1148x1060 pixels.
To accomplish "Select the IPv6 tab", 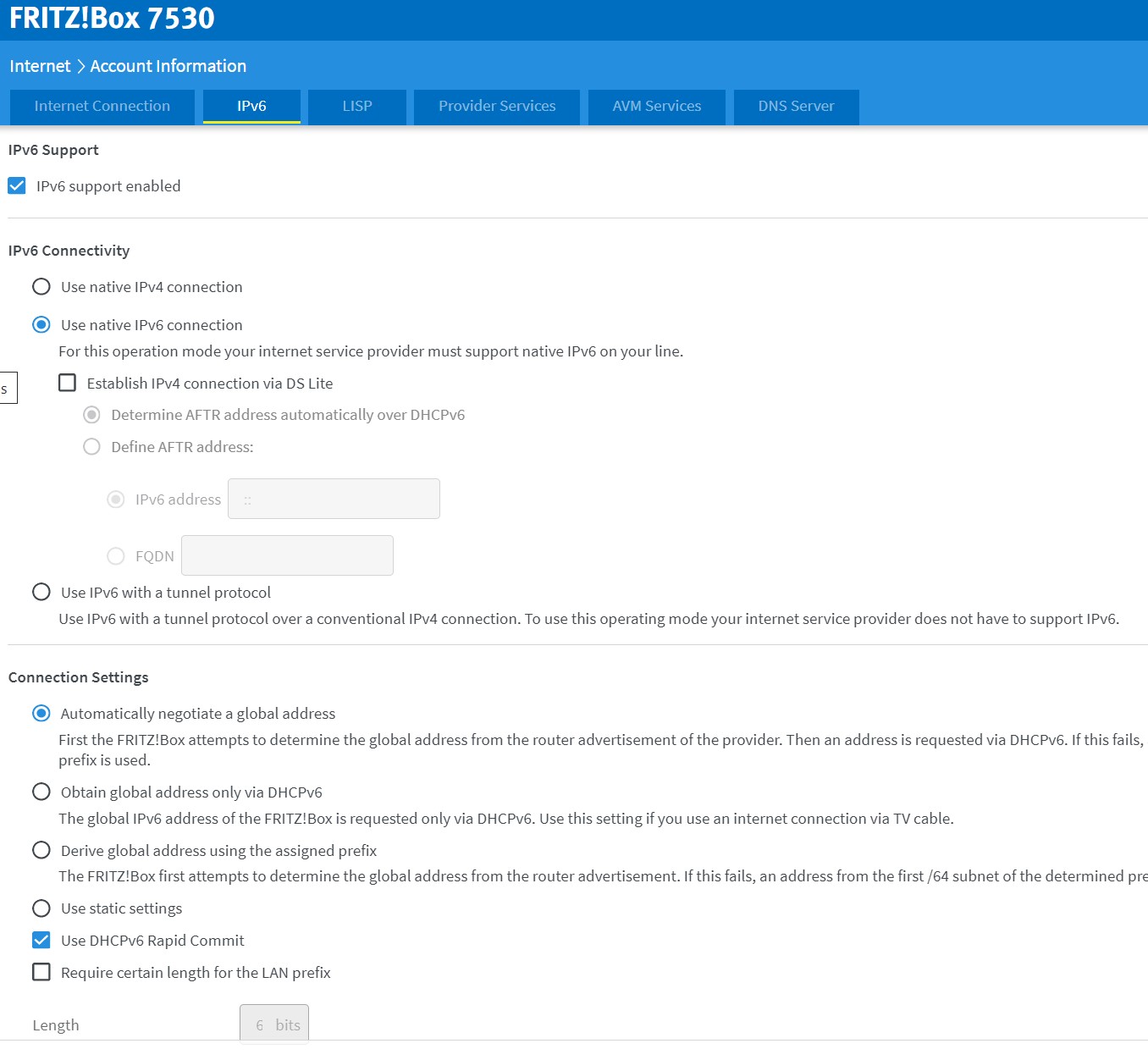I will point(251,107).
